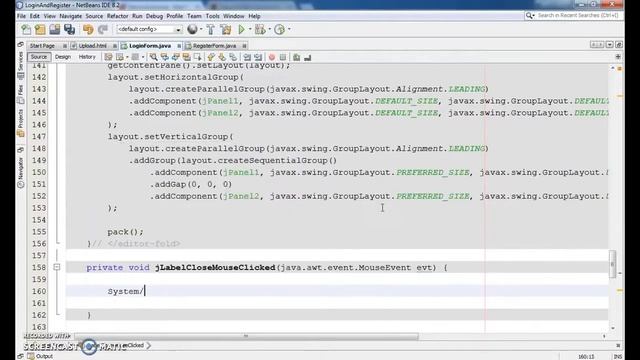This screenshot has width=640, height=360.
Task: Click the Profile Project icon
Action: (279, 29)
